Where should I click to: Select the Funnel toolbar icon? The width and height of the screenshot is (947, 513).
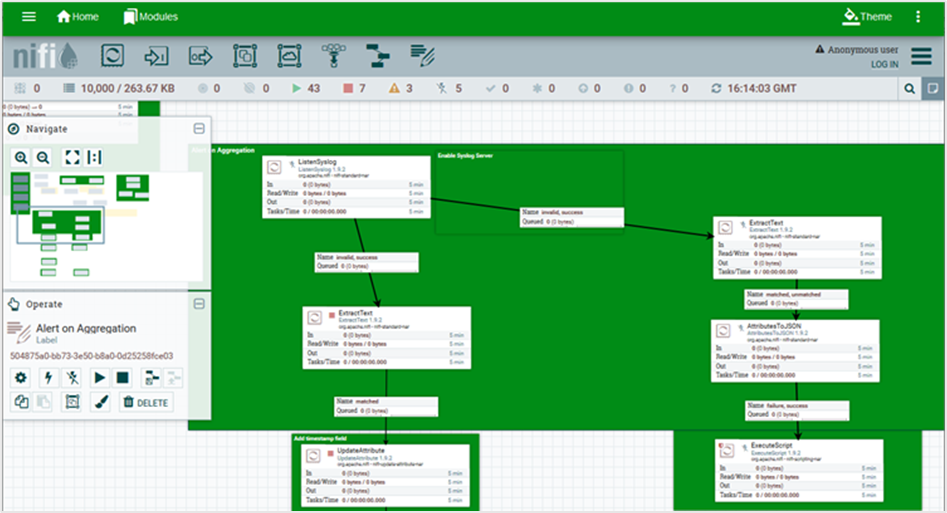click(x=333, y=55)
